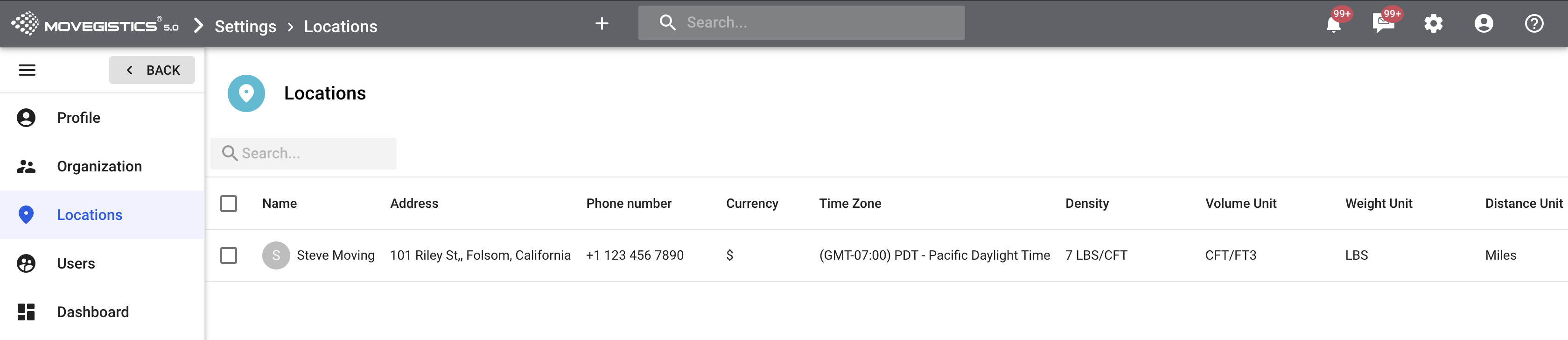Image resolution: width=1568 pixels, height=340 pixels.
Task: Go to Organization settings
Action: 99,166
